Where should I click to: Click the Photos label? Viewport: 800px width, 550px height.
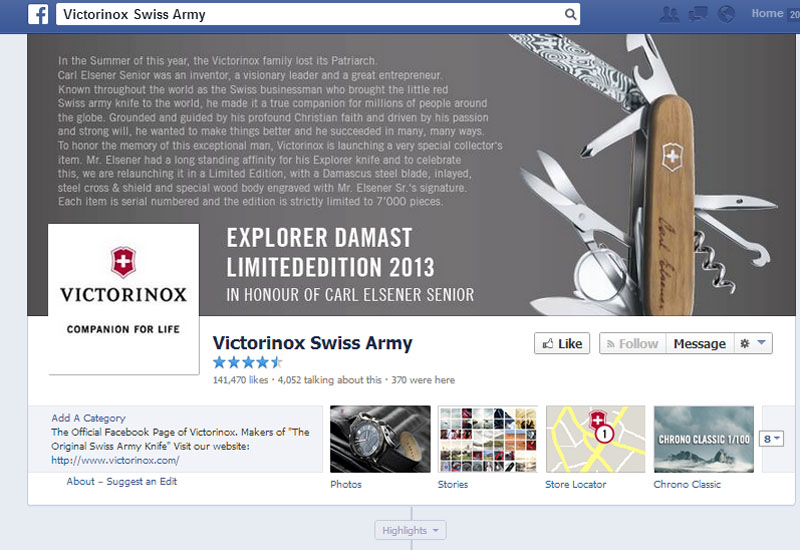[346, 484]
